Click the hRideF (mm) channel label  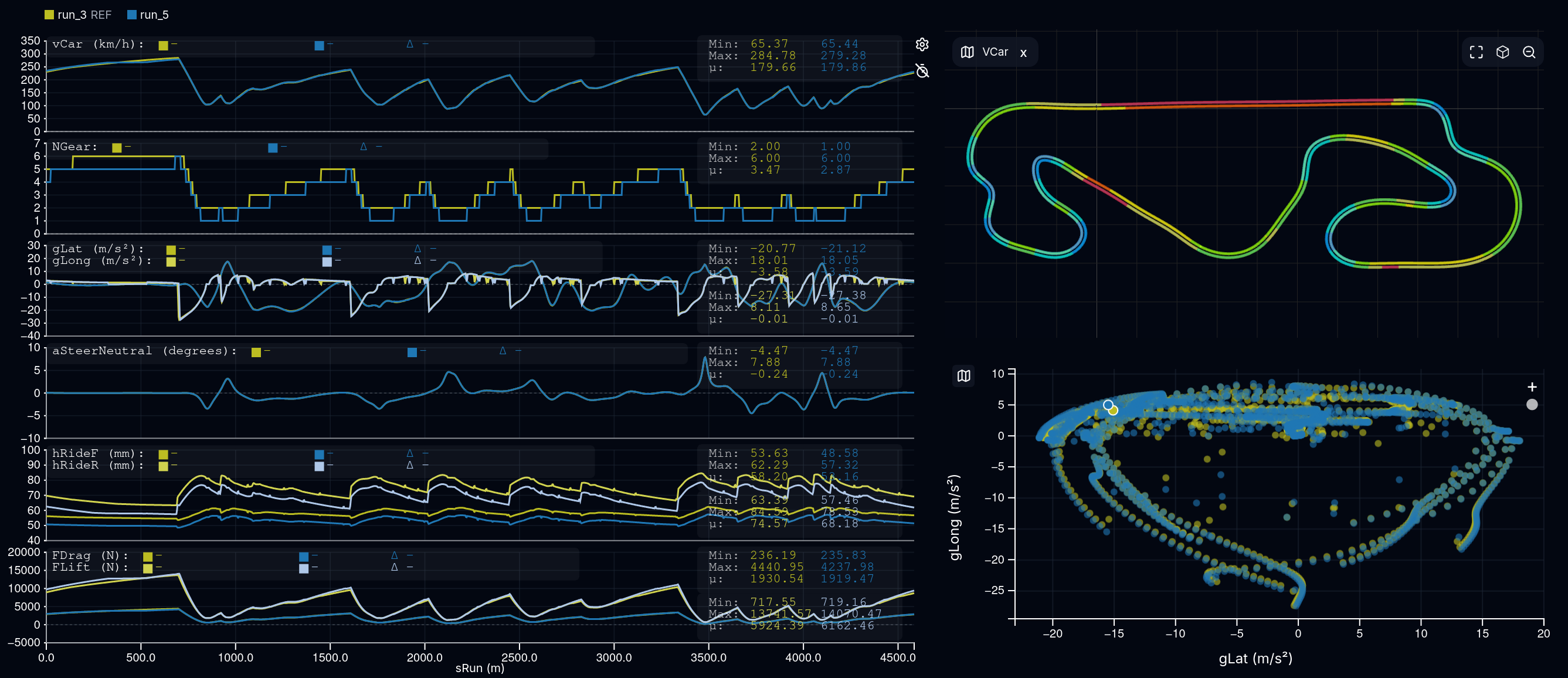[x=98, y=453]
